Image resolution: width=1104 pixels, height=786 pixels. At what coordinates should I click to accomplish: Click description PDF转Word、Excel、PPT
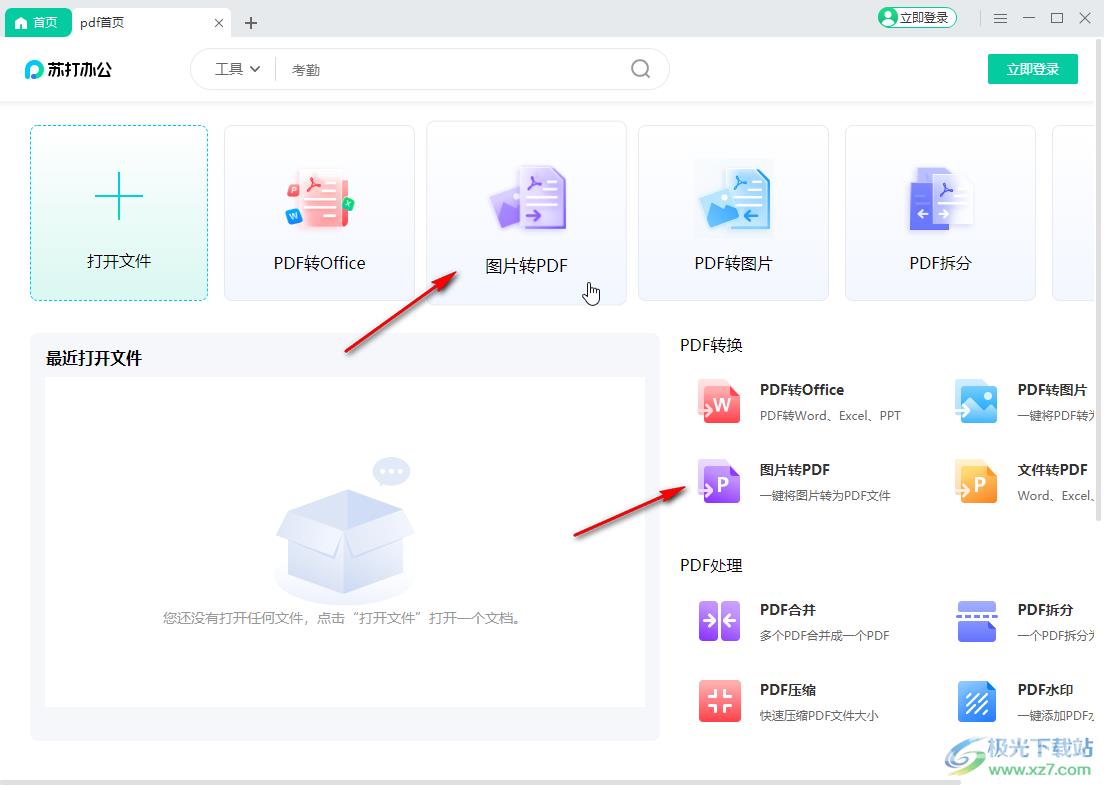[x=830, y=416]
